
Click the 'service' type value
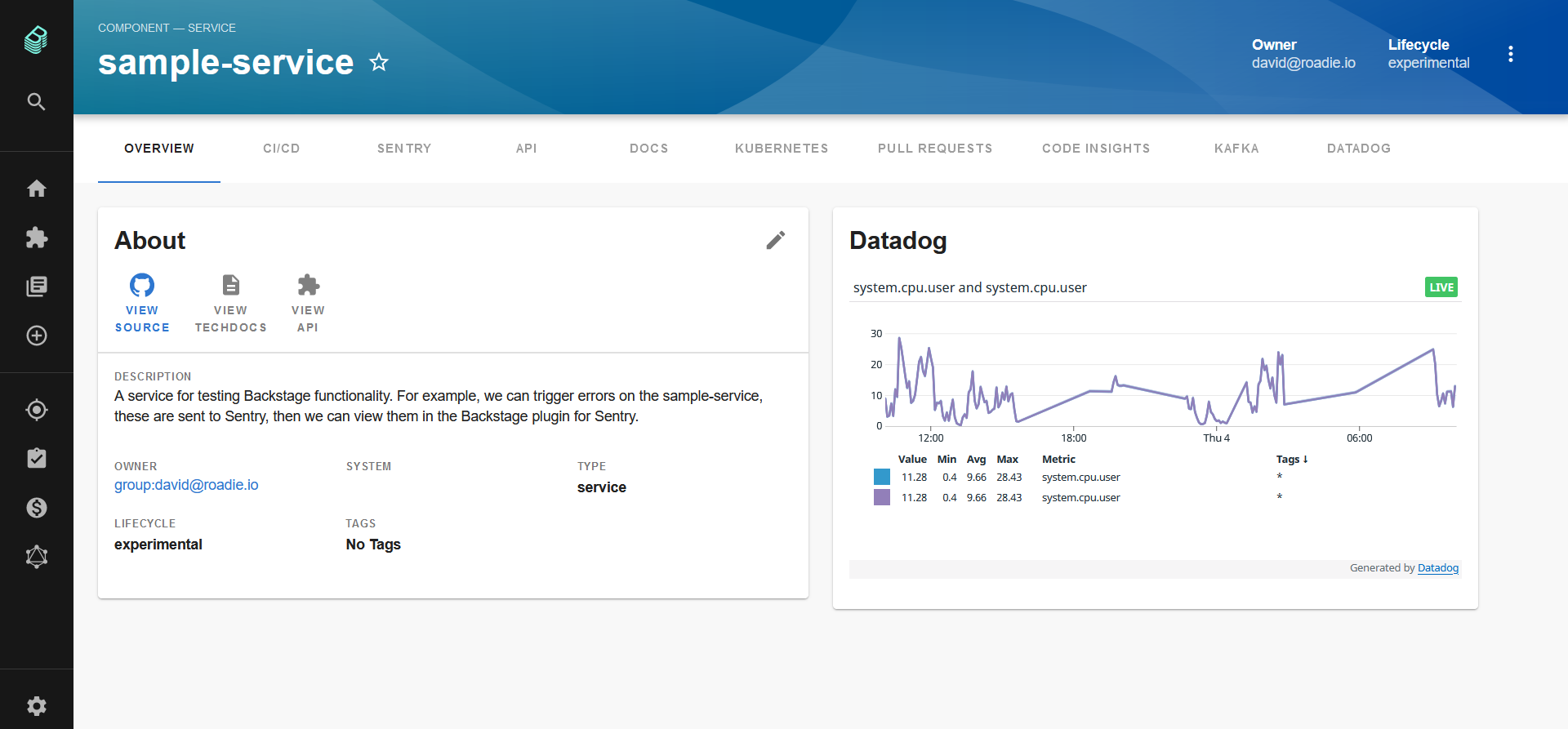(x=602, y=487)
